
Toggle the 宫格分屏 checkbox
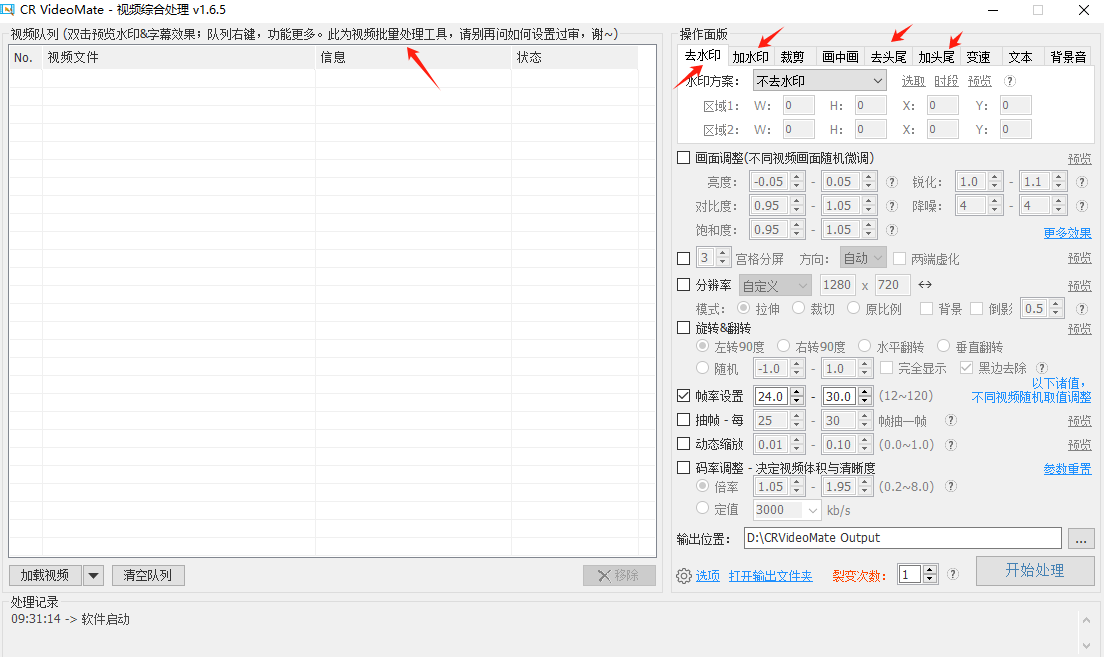point(683,258)
